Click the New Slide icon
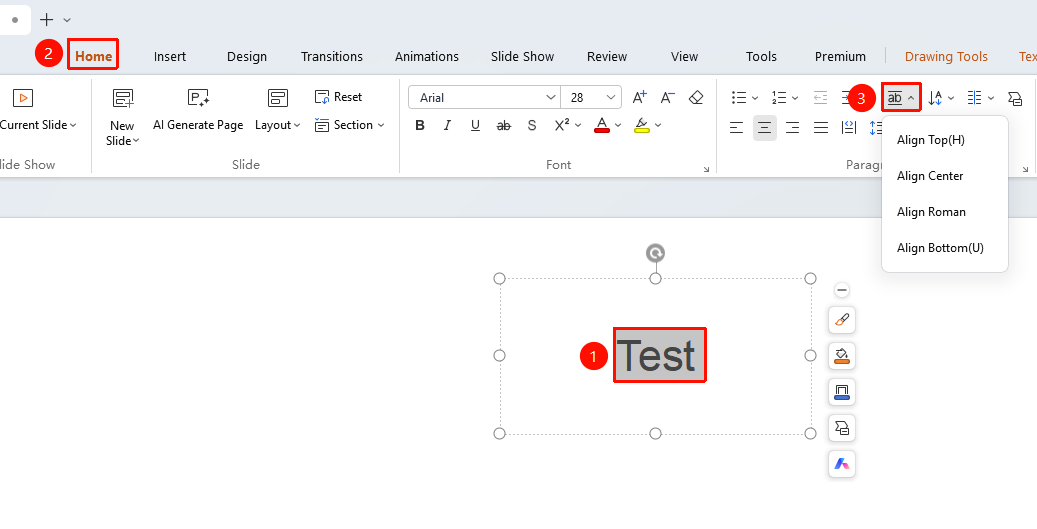 click(123, 99)
